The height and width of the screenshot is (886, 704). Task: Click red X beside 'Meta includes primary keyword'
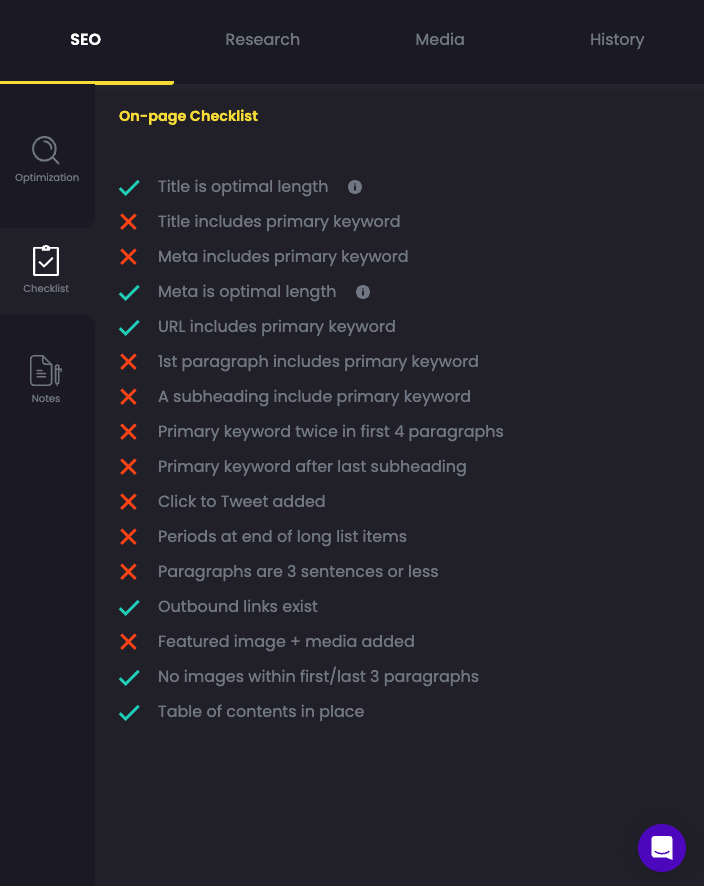click(x=129, y=256)
